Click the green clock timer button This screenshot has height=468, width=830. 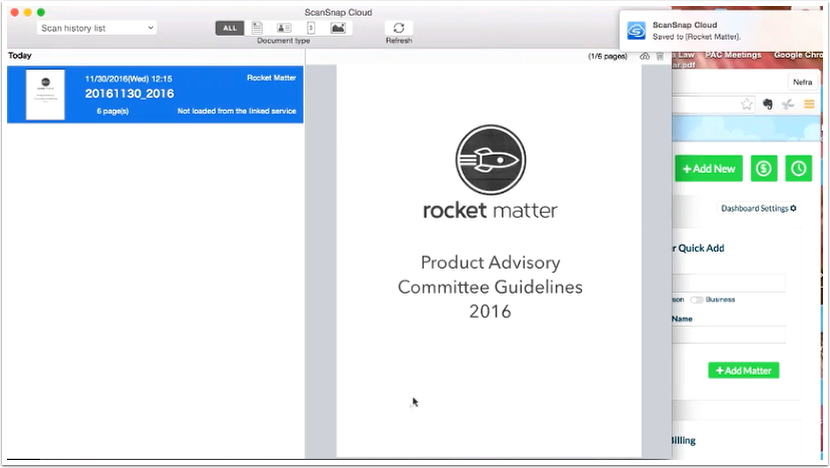click(x=799, y=169)
